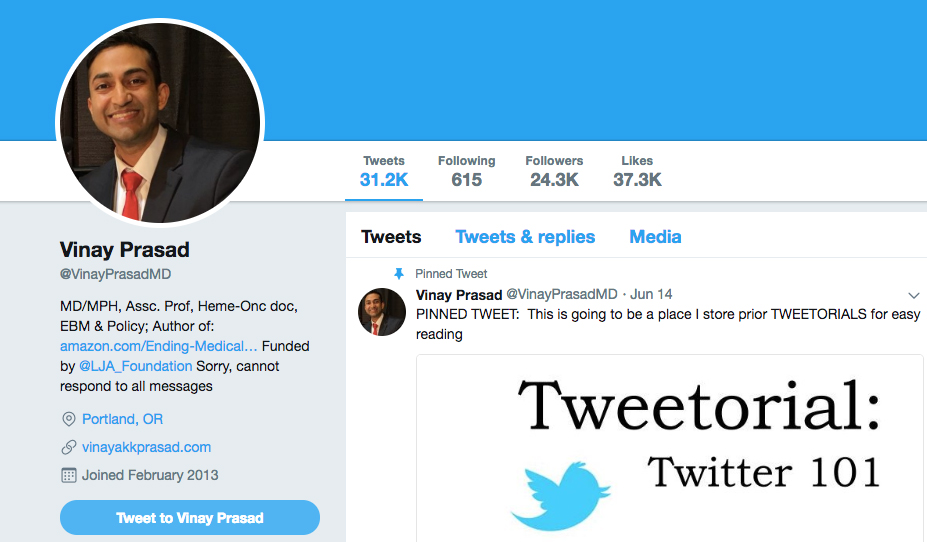927x542 pixels.
Task: Select the Tweets tab in timeline
Action: point(391,237)
